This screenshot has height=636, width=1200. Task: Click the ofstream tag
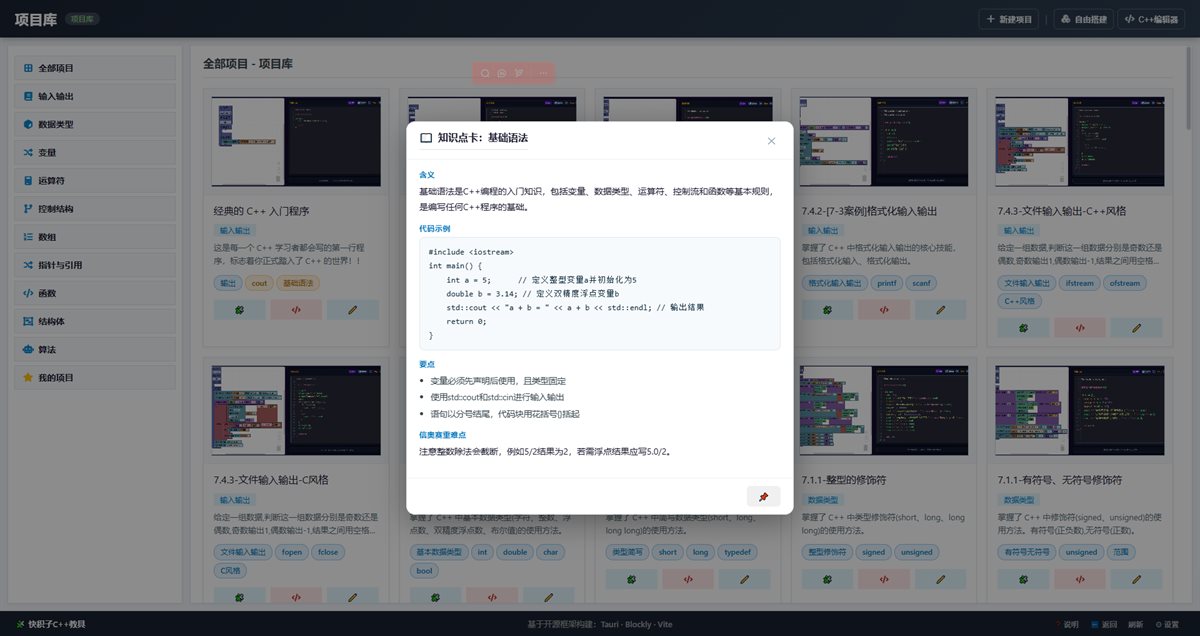pyautogui.click(x=1124, y=283)
